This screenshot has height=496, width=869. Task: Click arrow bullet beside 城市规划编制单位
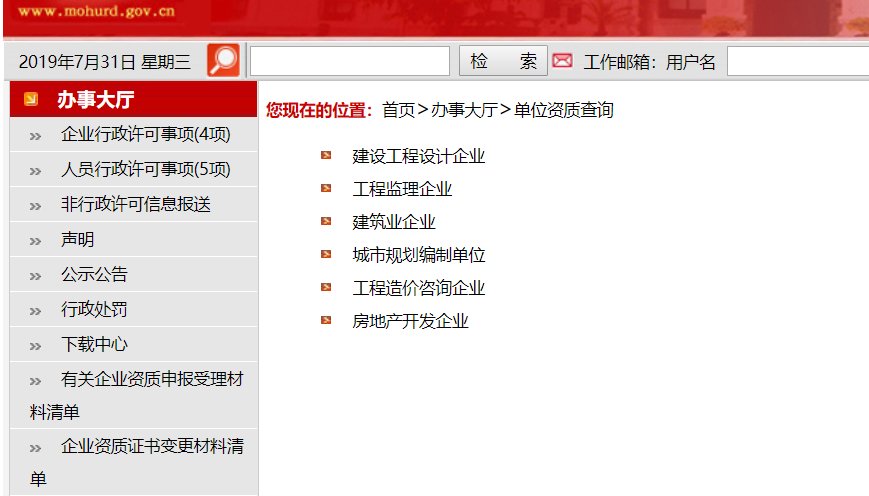(x=326, y=254)
